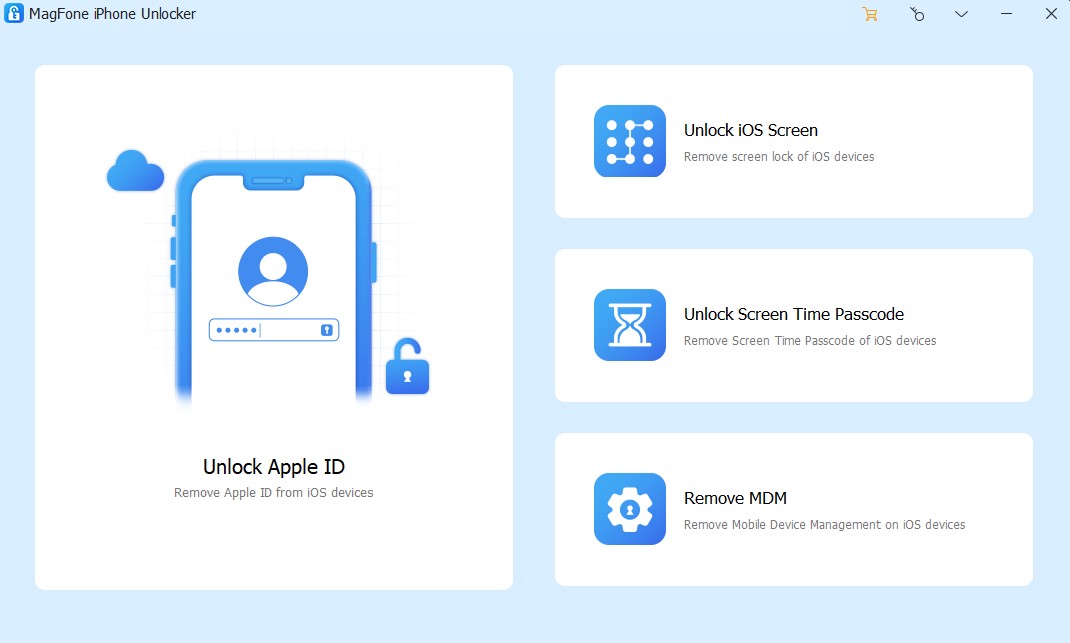
Task: Click the open padlock icon beside phone
Action: pos(407,367)
